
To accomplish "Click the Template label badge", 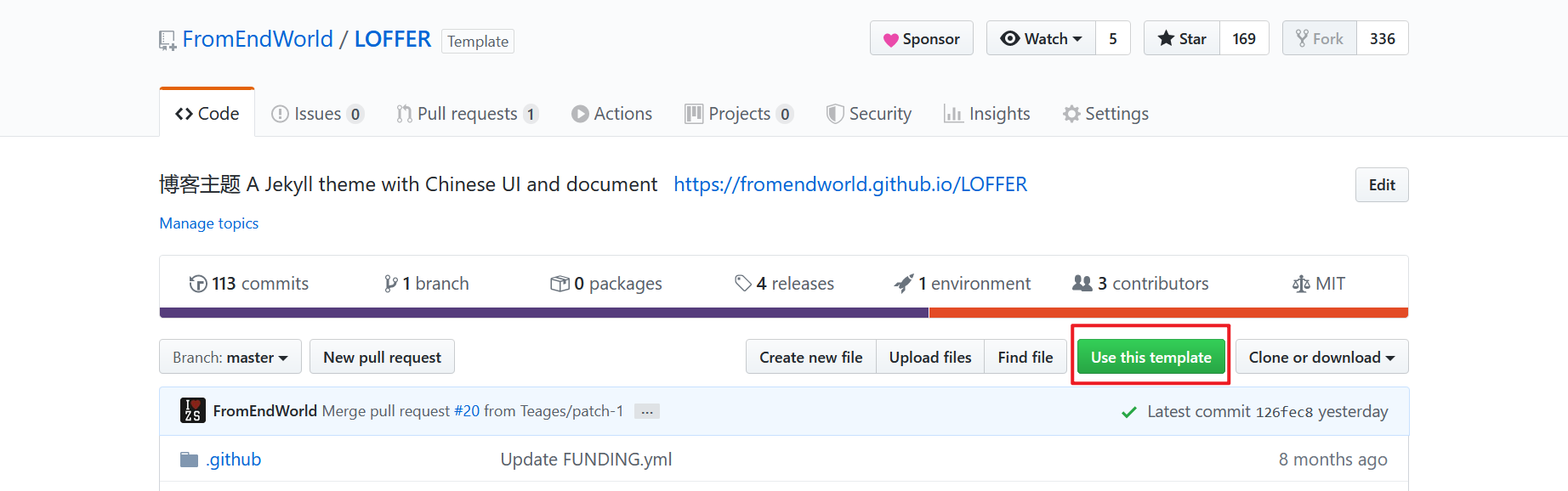I will (478, 41).
